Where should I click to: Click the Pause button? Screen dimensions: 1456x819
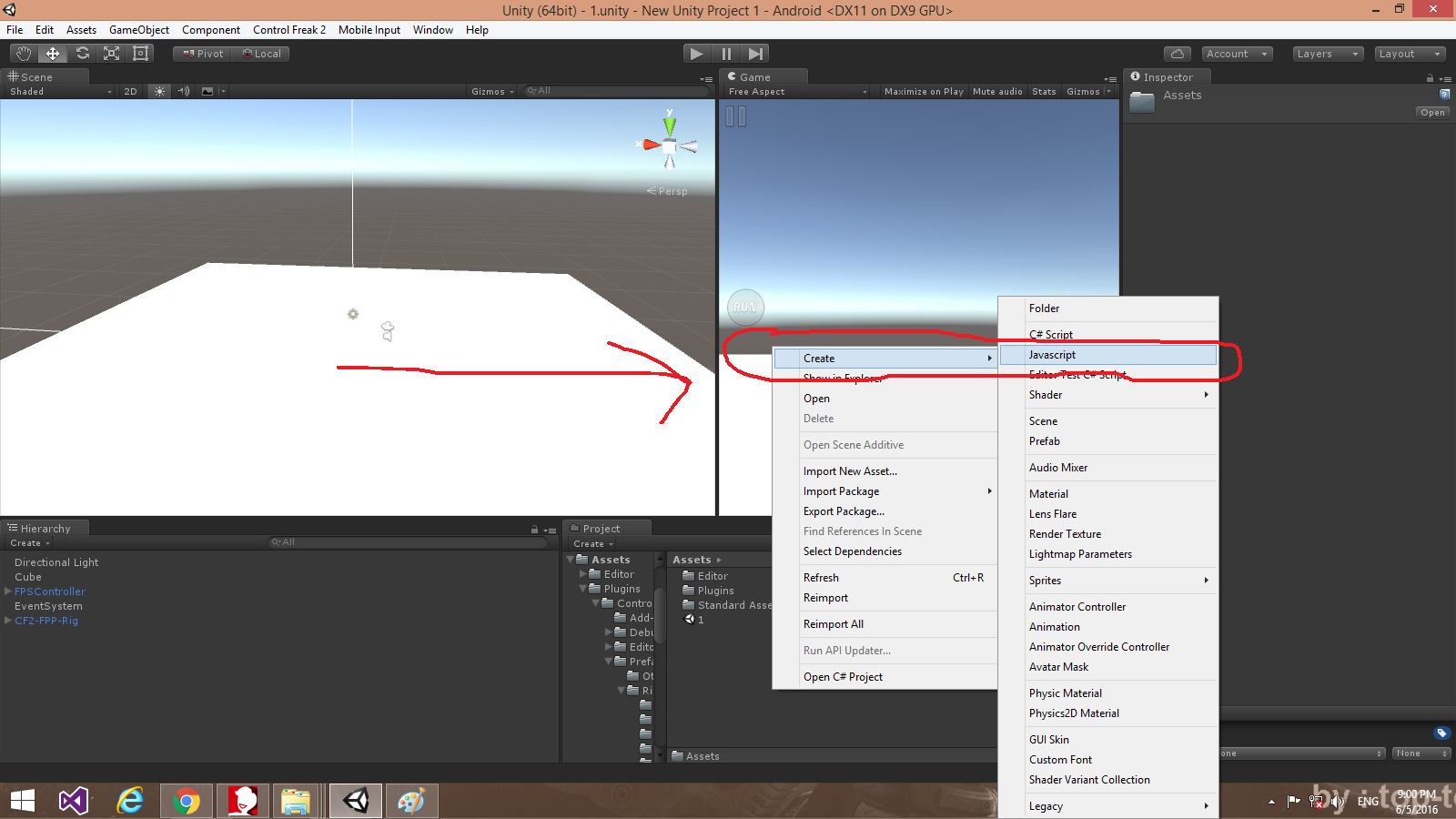726,54
